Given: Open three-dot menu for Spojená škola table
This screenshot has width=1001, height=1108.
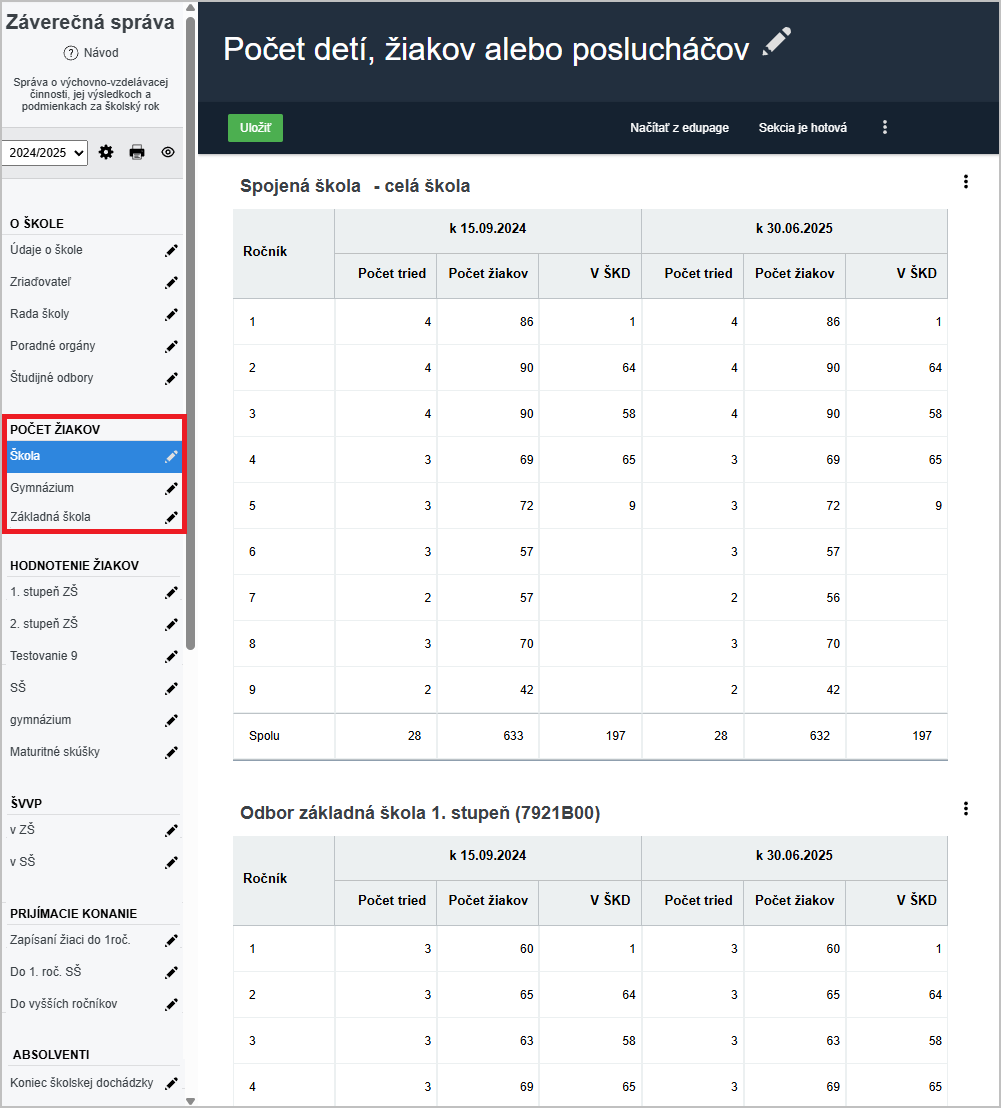Looking at the screenshot, I should pos(965,182).
